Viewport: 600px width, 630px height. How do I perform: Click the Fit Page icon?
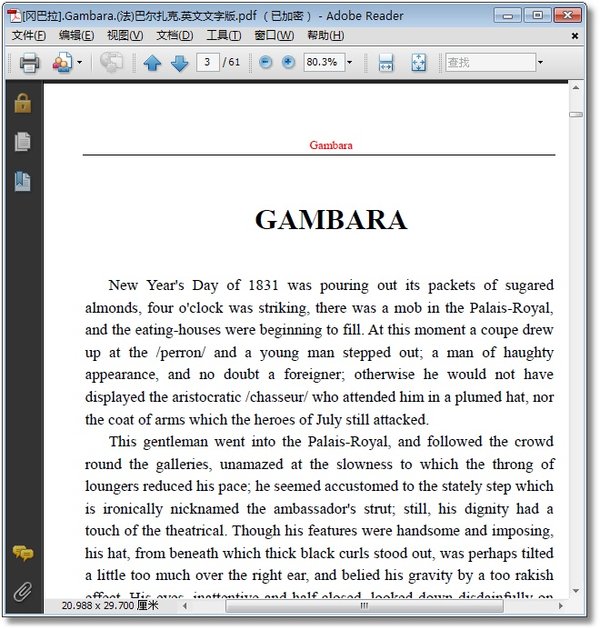coord(418,63)
